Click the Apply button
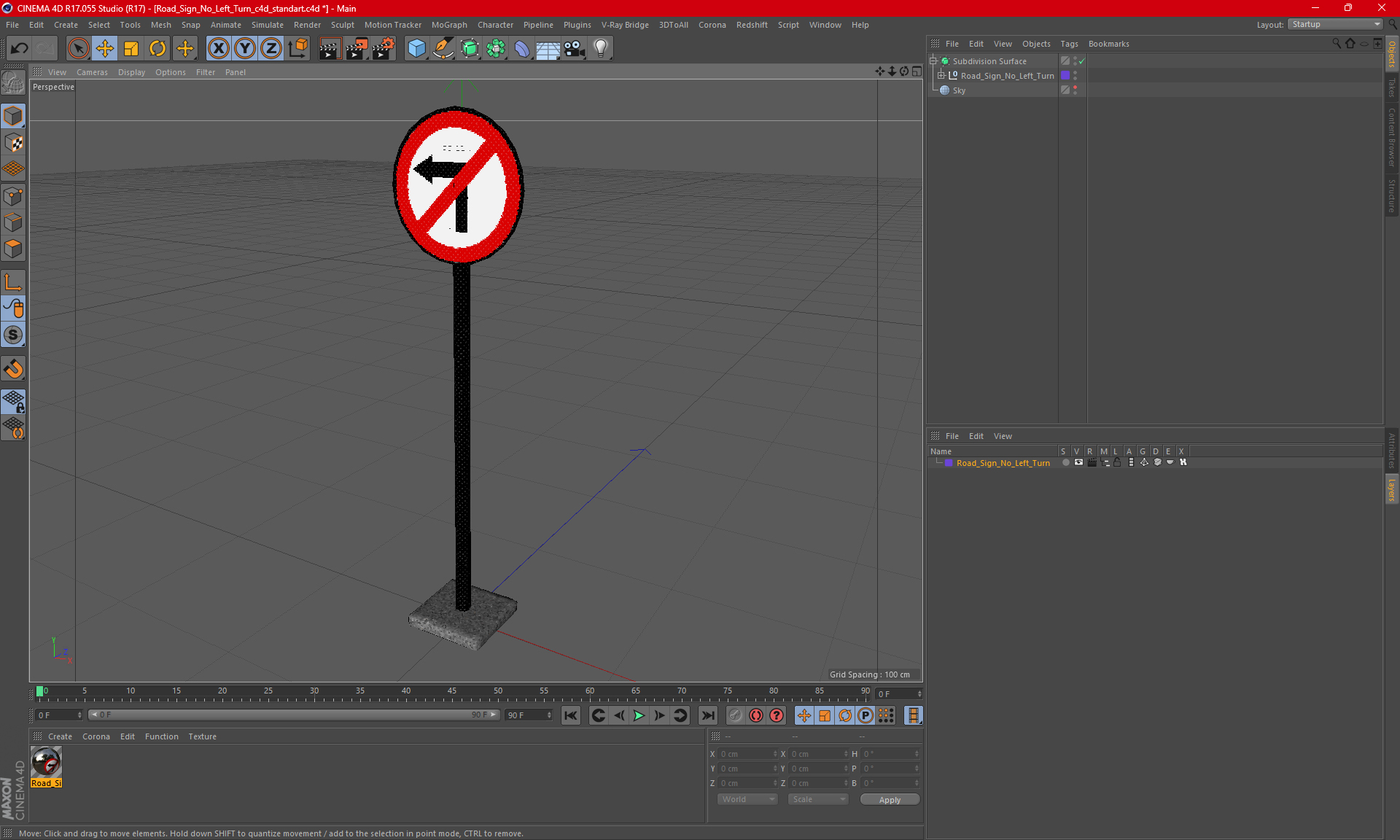Viewport: 1400px width, 840px height. (x=890, y=800)
